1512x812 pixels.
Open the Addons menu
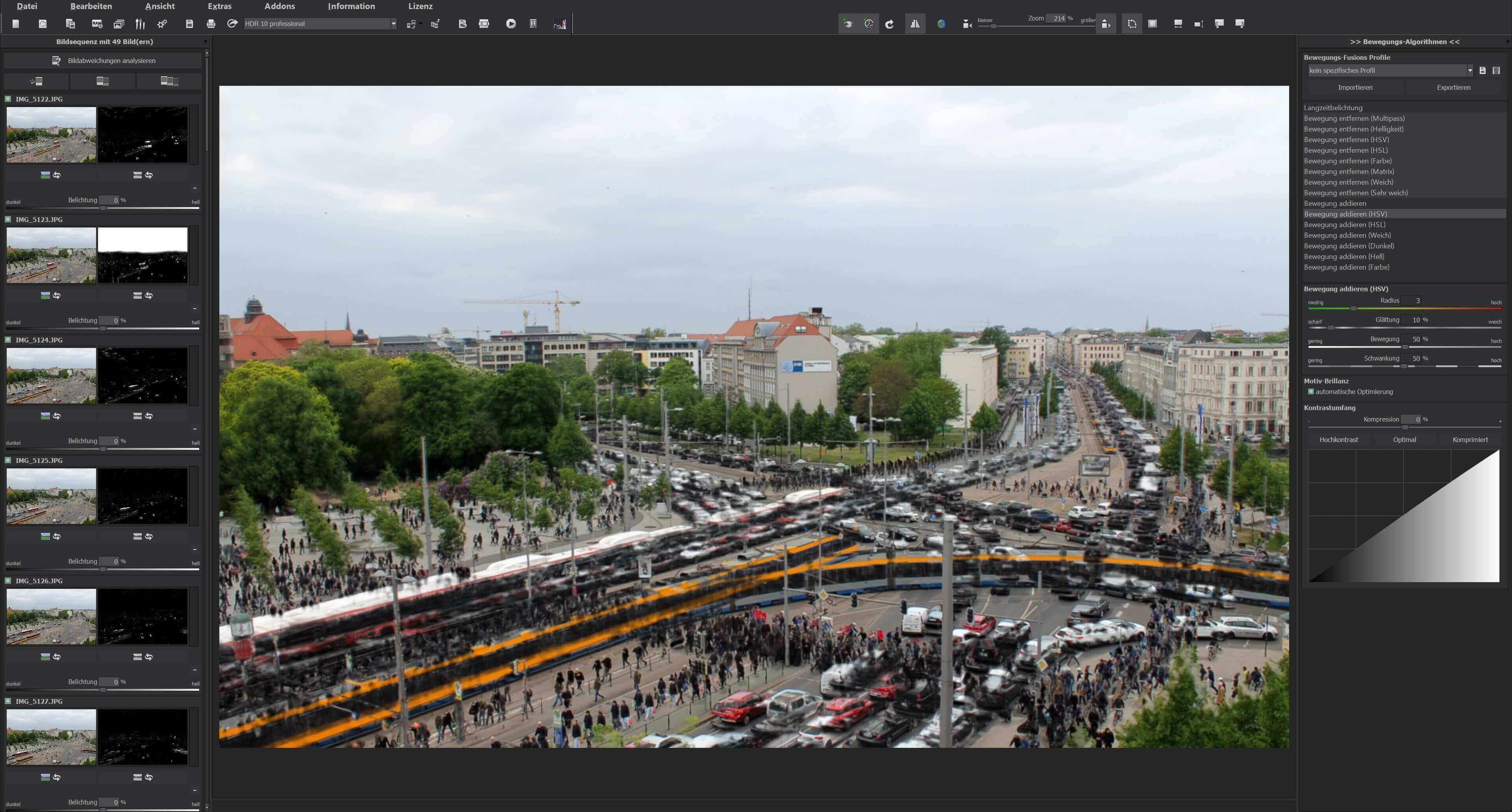click(x=280, y=6)
